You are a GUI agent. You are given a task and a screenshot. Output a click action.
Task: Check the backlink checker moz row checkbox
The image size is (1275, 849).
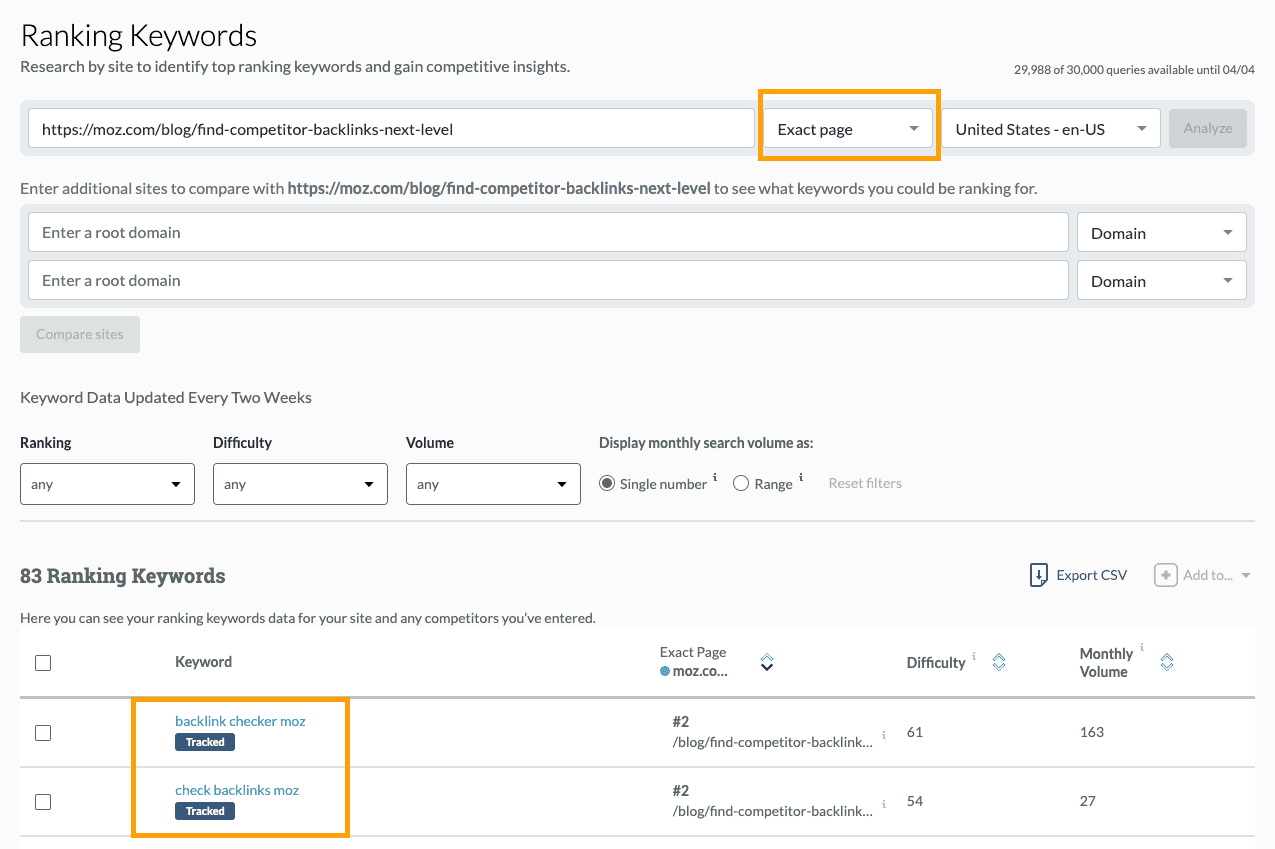(42, 732)
